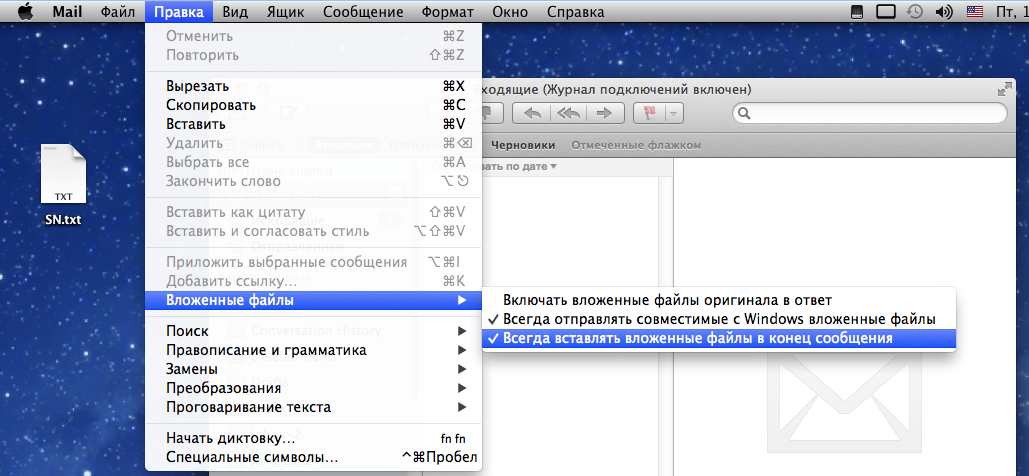The image size is (1029, 476).
Task: Open the Вид menu
Action: (x=234, y=12)
